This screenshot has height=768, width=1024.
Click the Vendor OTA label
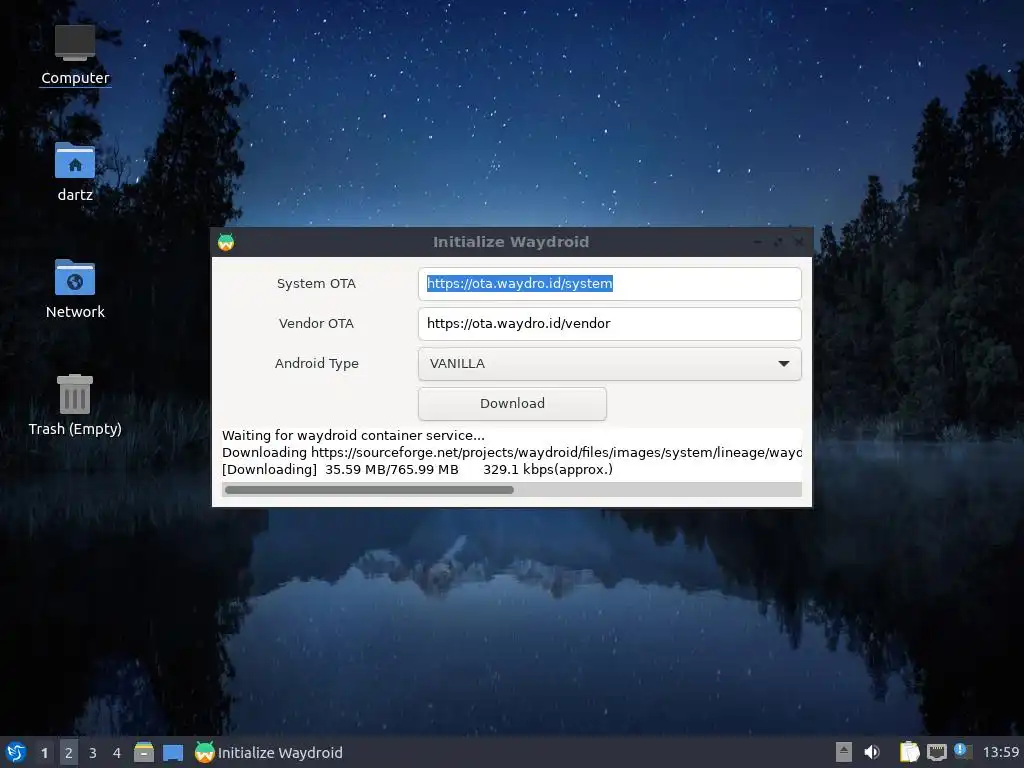pyautogui.click(x=316, y=323)
